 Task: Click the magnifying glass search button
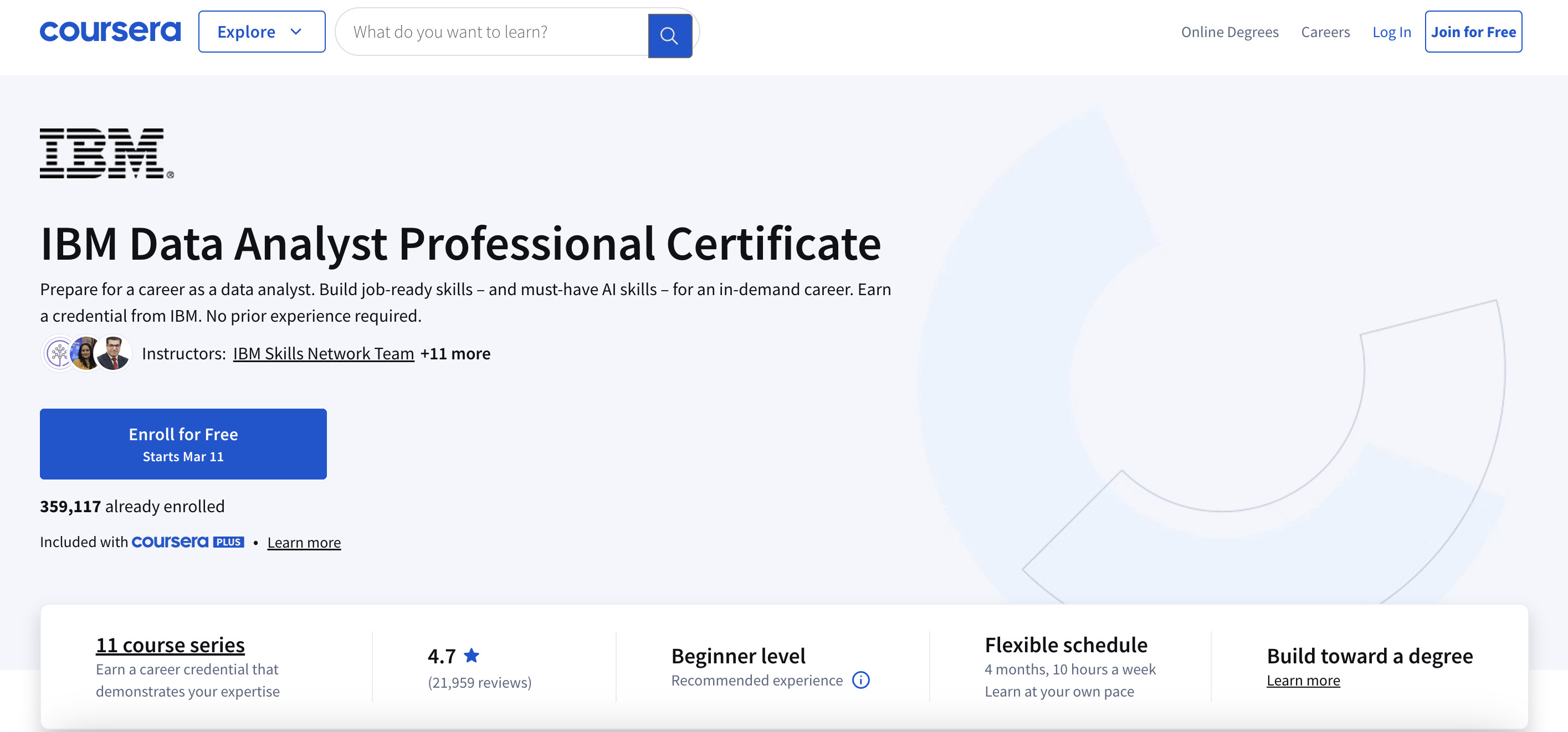669,35
